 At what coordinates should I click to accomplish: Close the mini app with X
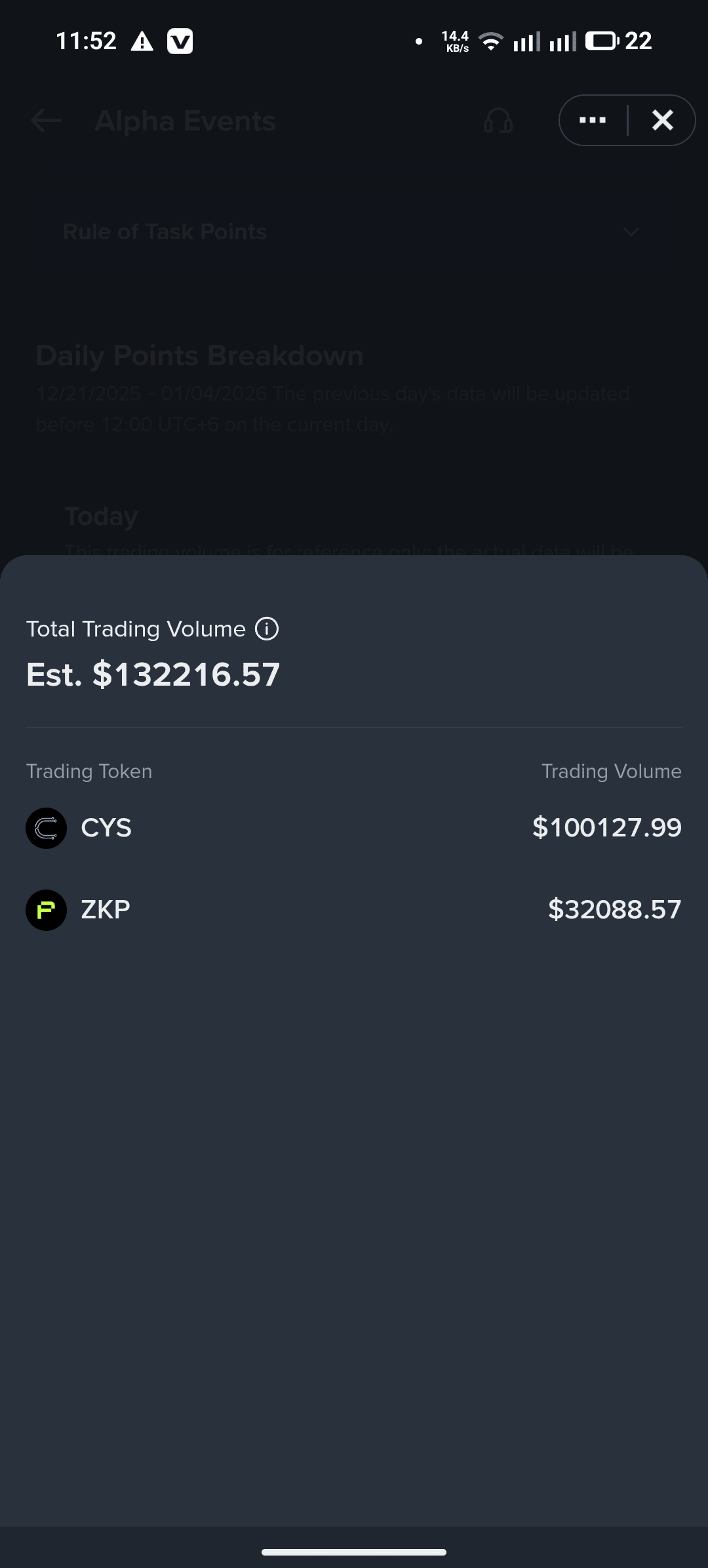pyautogui.click(x=663, y=120)
